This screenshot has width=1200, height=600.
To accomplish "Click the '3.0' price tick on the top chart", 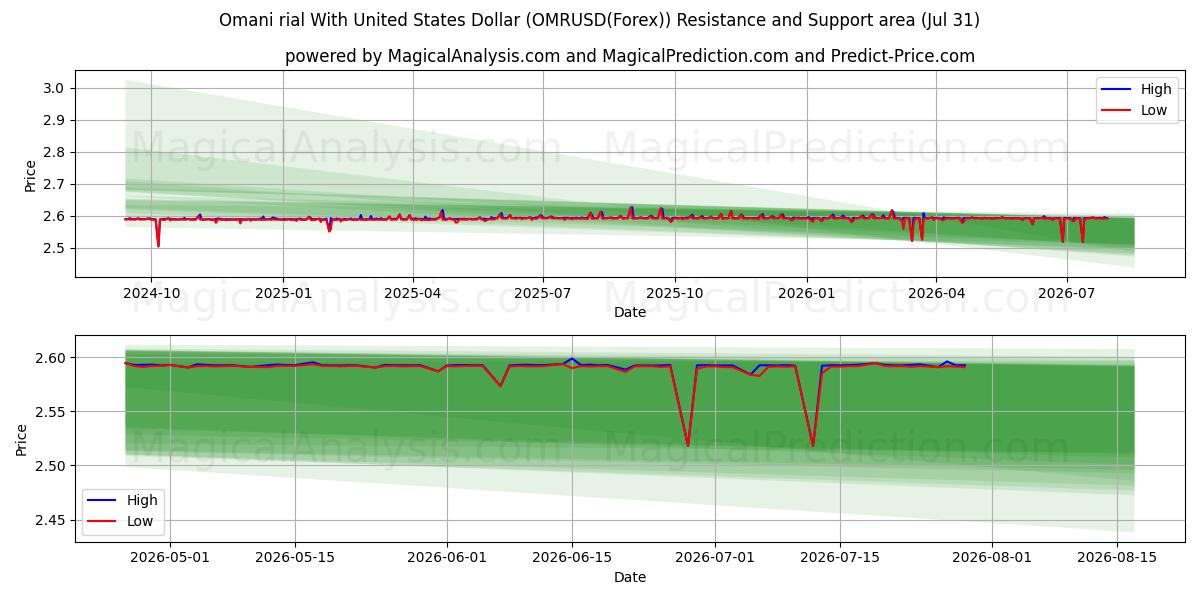I will click(x=53, y=88).
